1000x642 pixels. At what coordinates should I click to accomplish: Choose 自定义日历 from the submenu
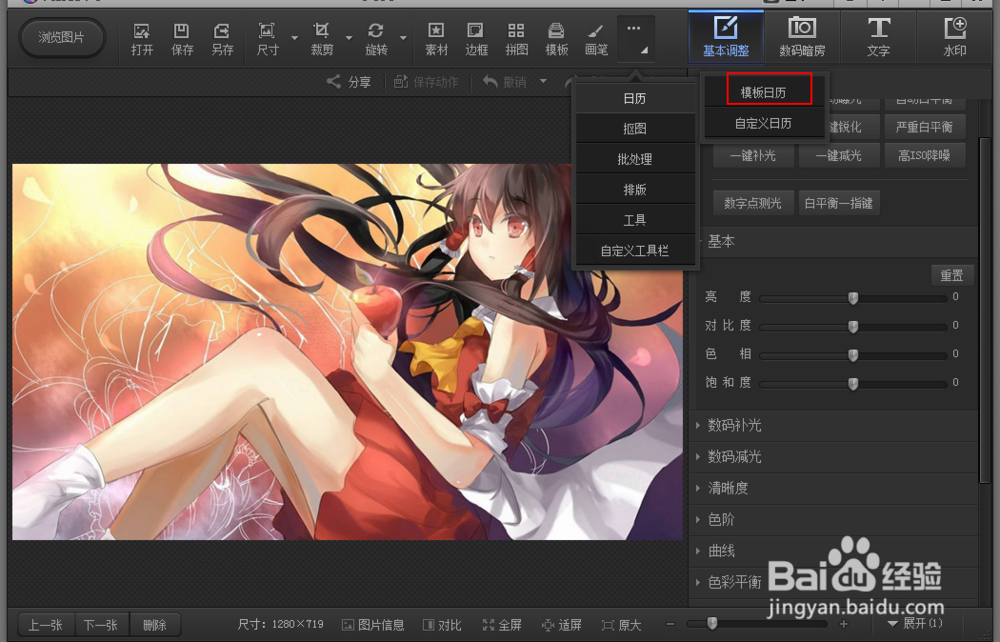(763, 123)
